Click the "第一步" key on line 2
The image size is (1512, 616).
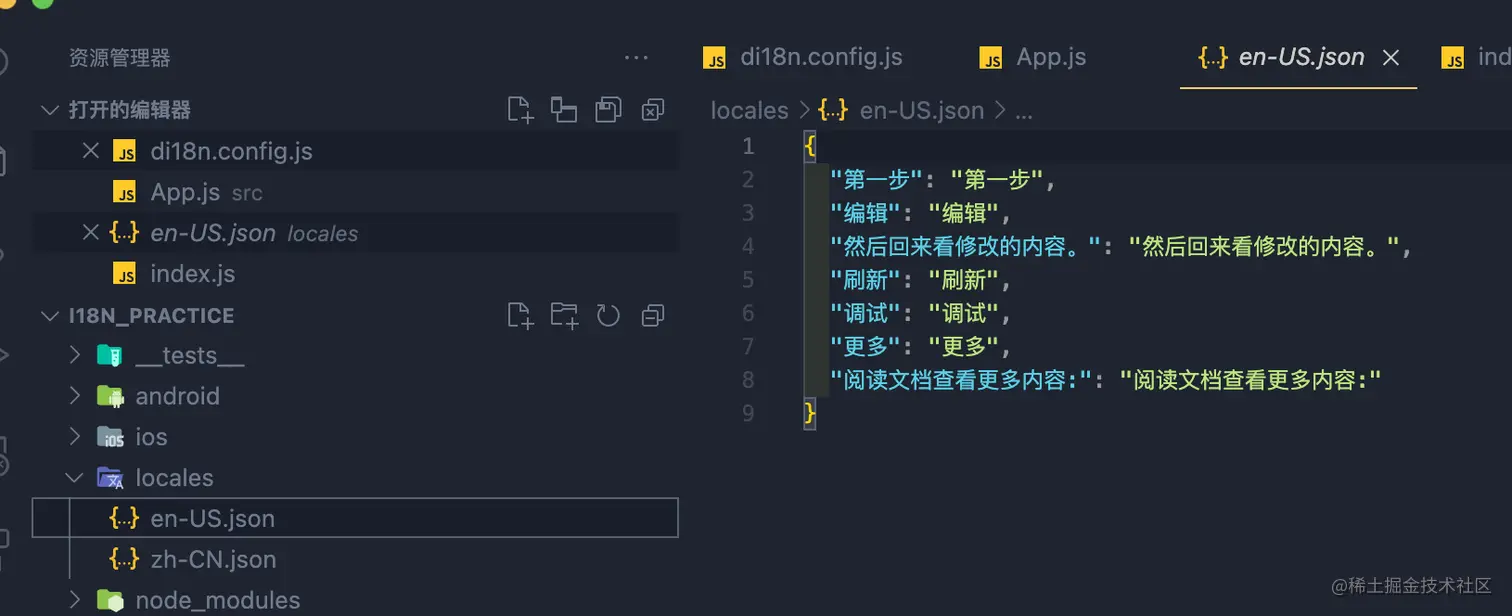pyautogui.click(x=876, y=180)
